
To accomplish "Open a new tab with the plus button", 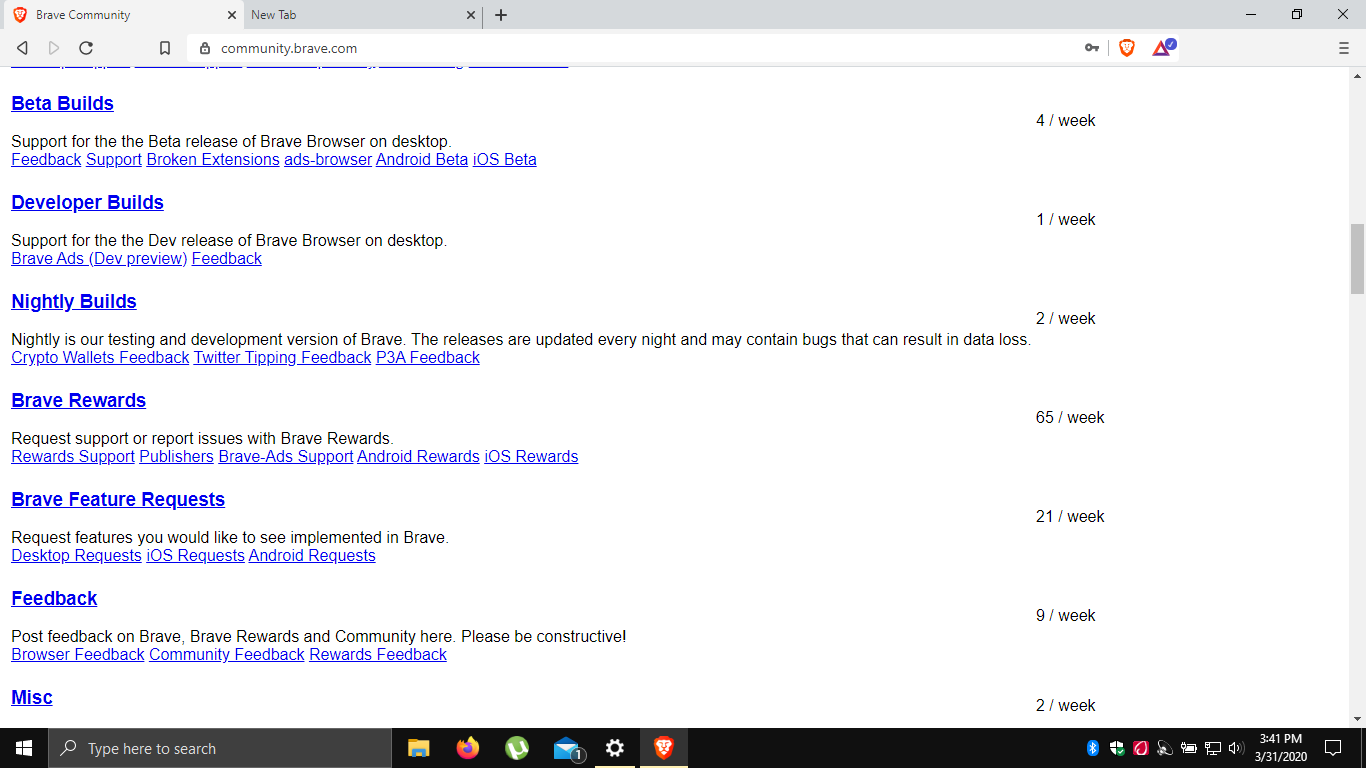I will click(x=501, y=15).
